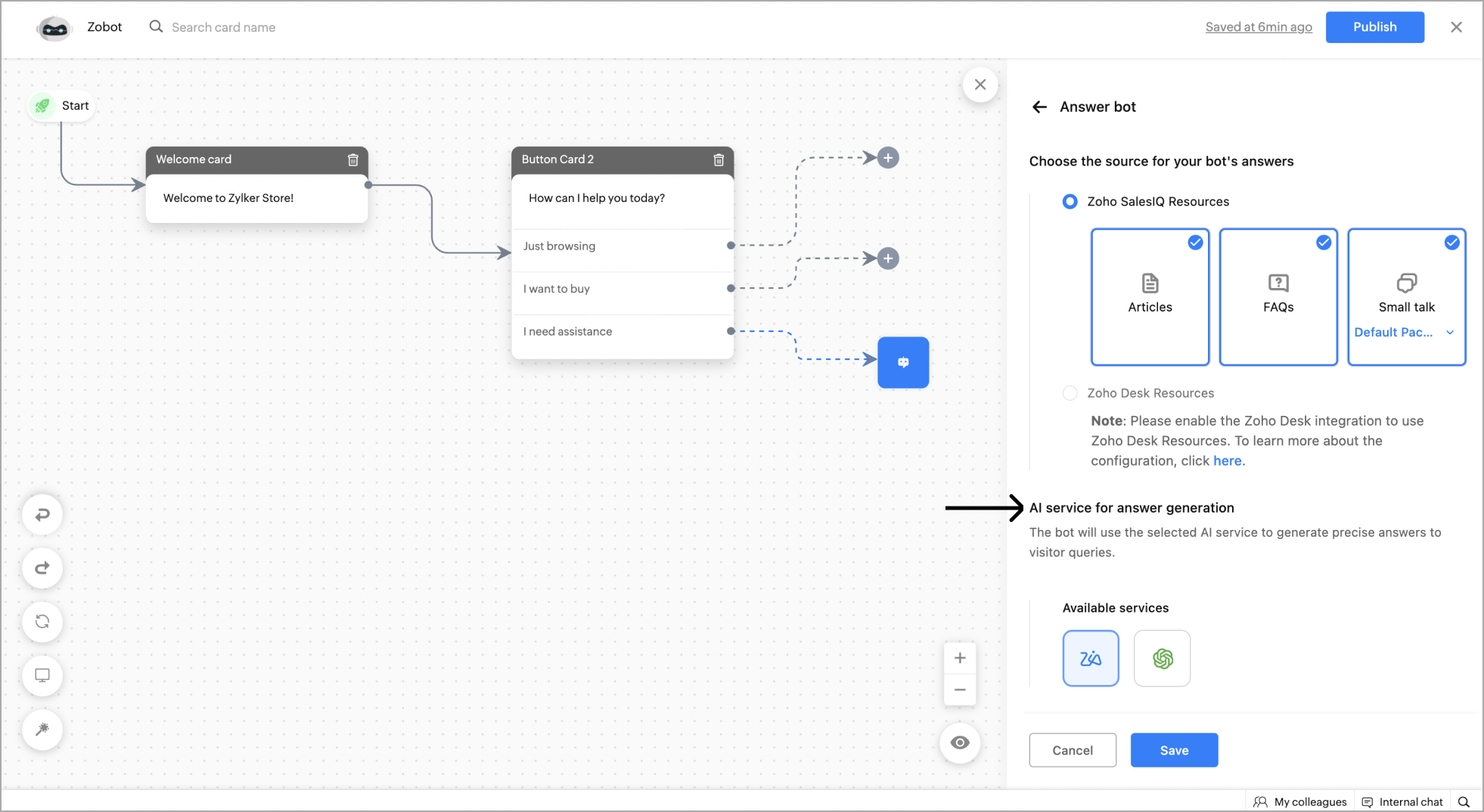
Task: Click the undo arrow button
Action: tap(42, 514)
